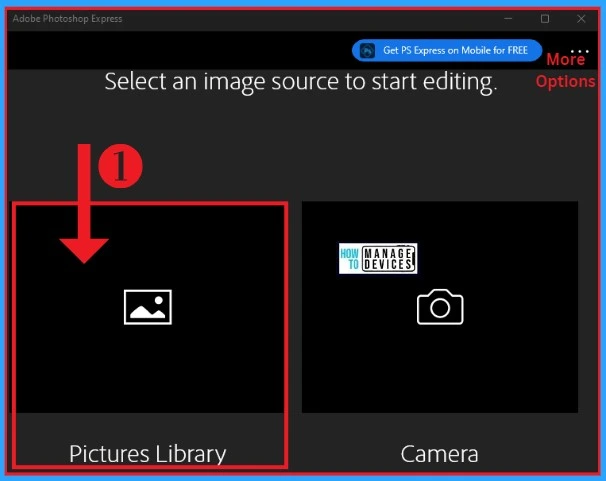Close the Adobe Photoshop Express window
606x481 pixels.
581,19
